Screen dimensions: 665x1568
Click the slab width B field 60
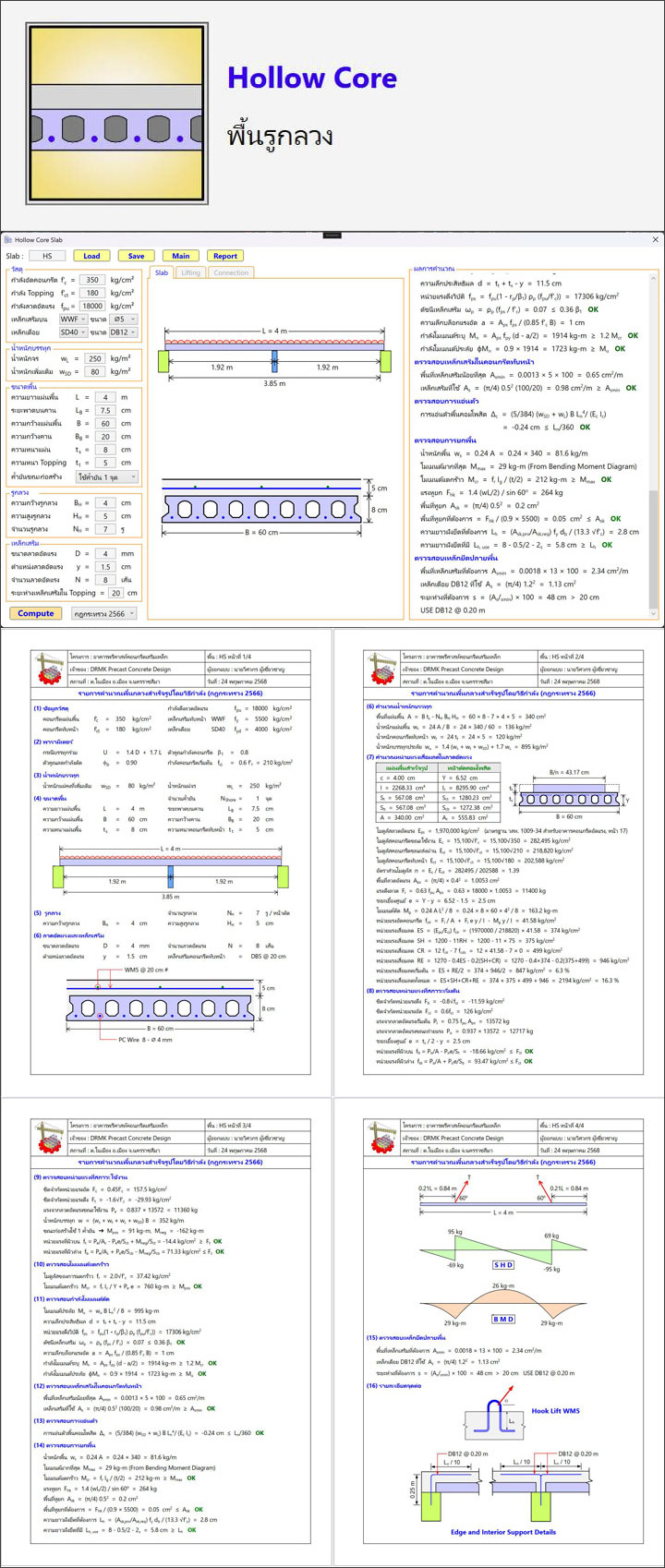106,423
